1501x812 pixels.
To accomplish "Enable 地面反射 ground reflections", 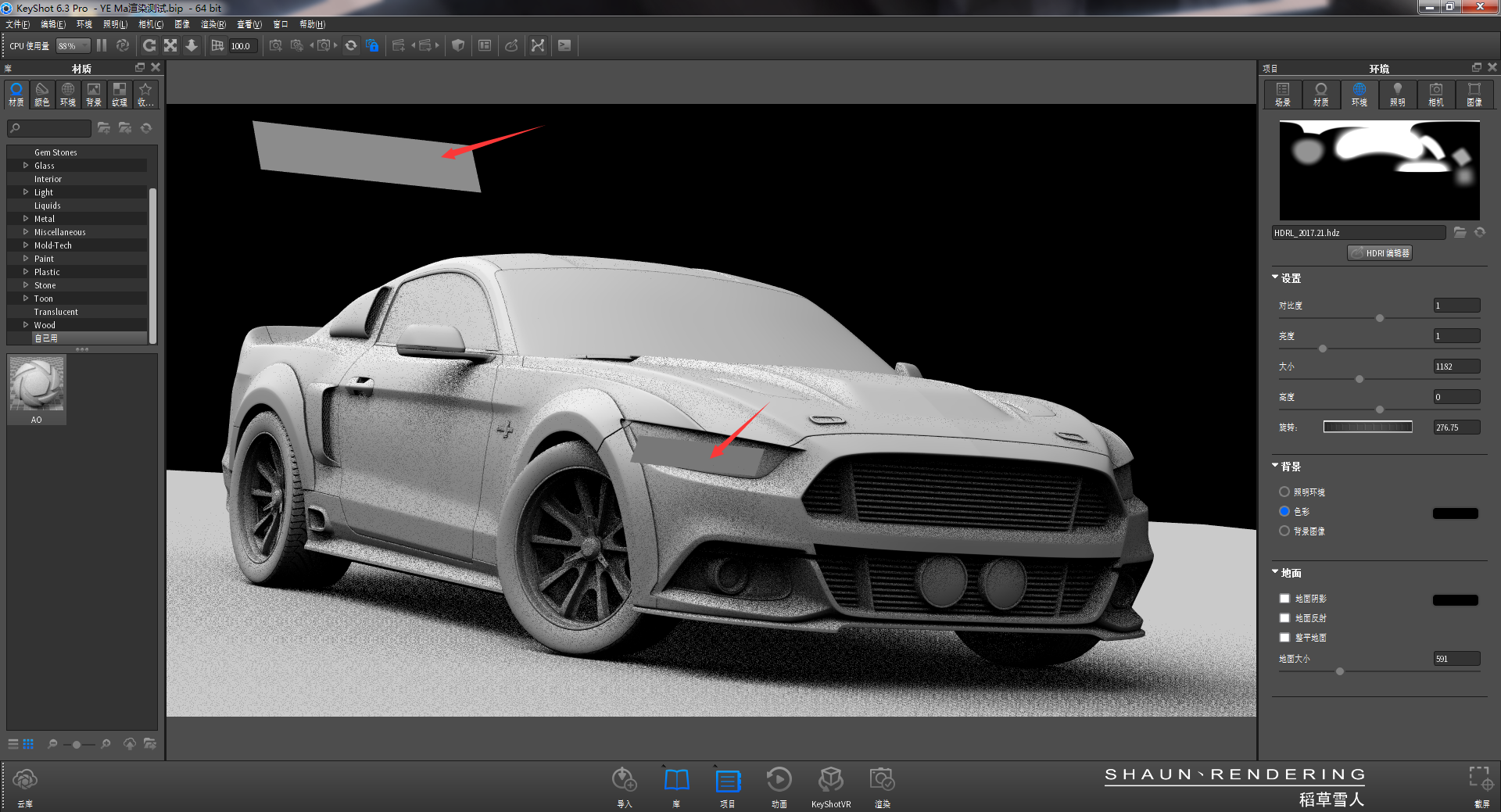I will click(x=1284, y=617).
